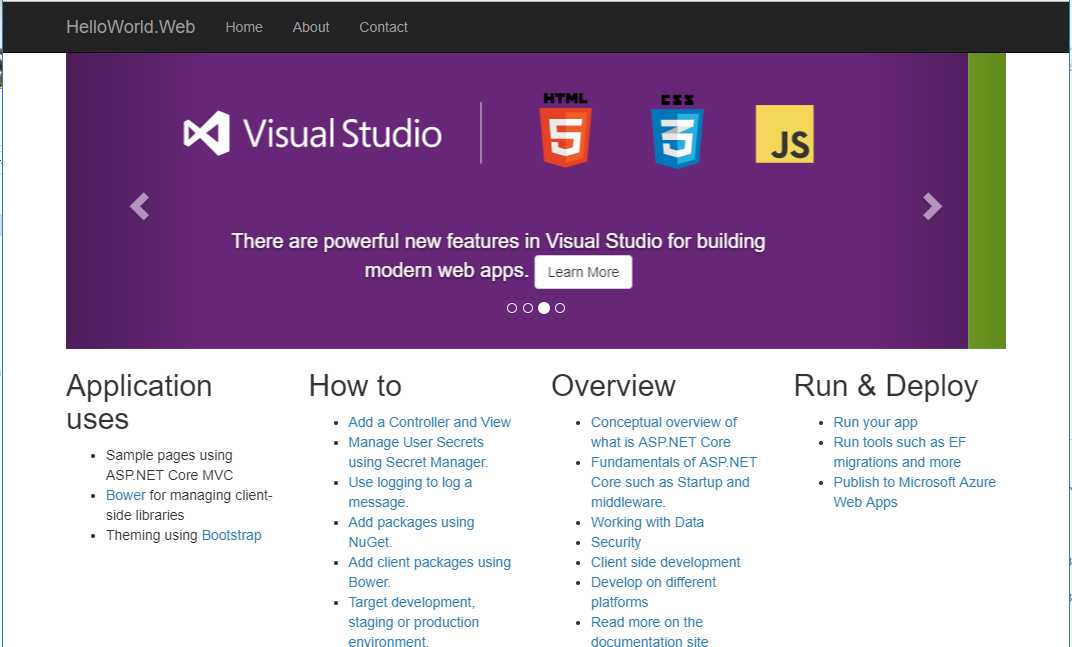Open the Security link under Overview
Viewport: 1072px width, 647px height.
point(616,542)
